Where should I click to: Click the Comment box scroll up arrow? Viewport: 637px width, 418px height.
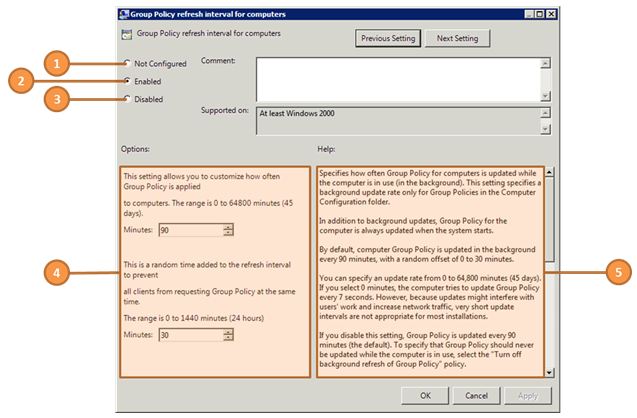coord(546,63)
